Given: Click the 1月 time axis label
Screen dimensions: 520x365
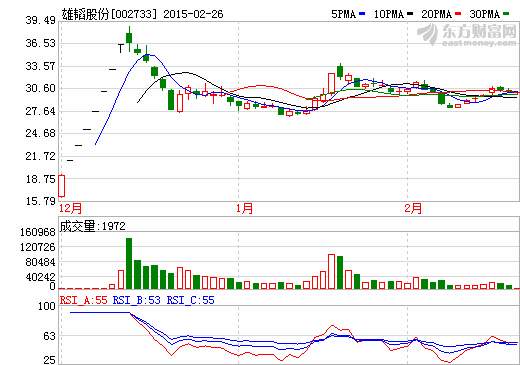Looking at the screenshot, I should [245, 209].
